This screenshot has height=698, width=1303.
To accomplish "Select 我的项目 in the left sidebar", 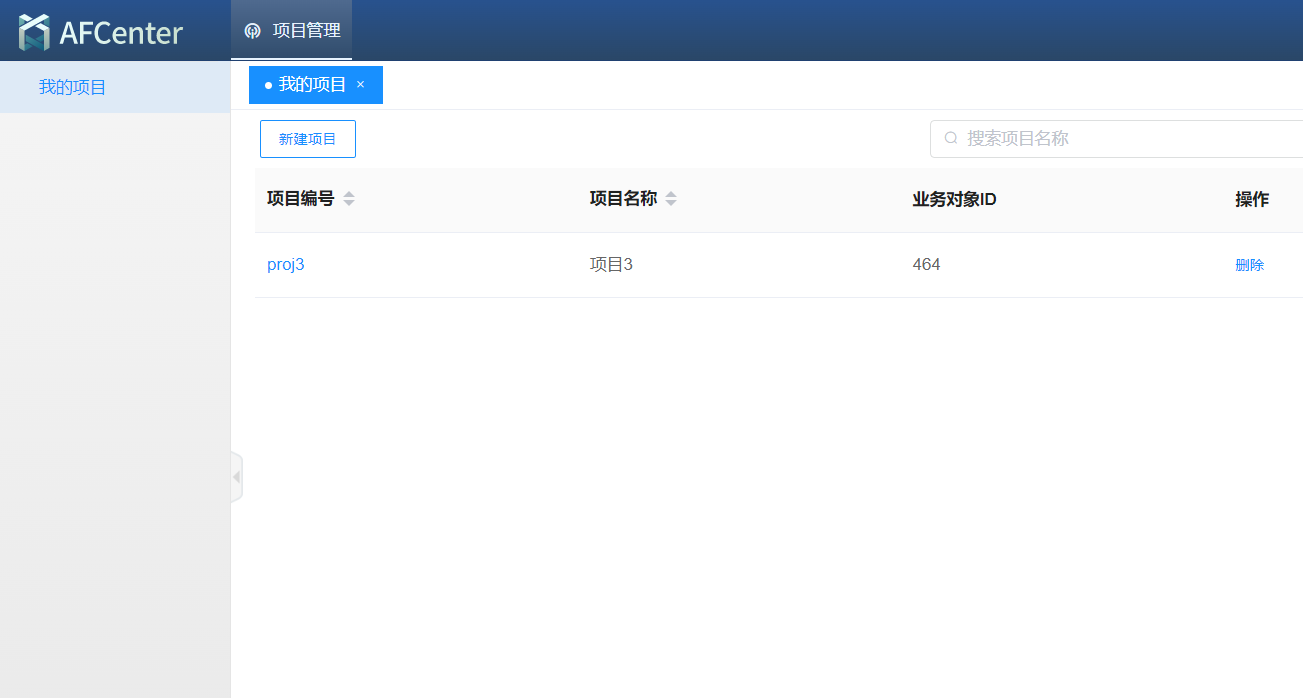I will click(72, 87).
